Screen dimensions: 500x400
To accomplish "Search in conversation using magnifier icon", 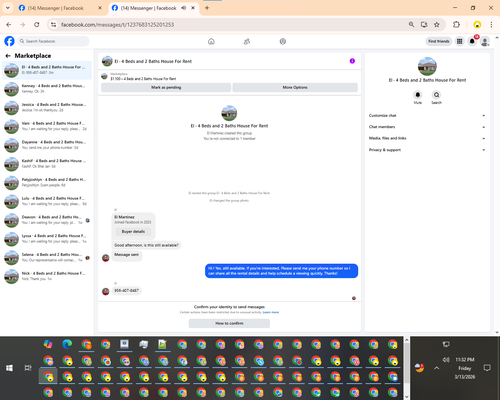I will click(x=436, y=95).
